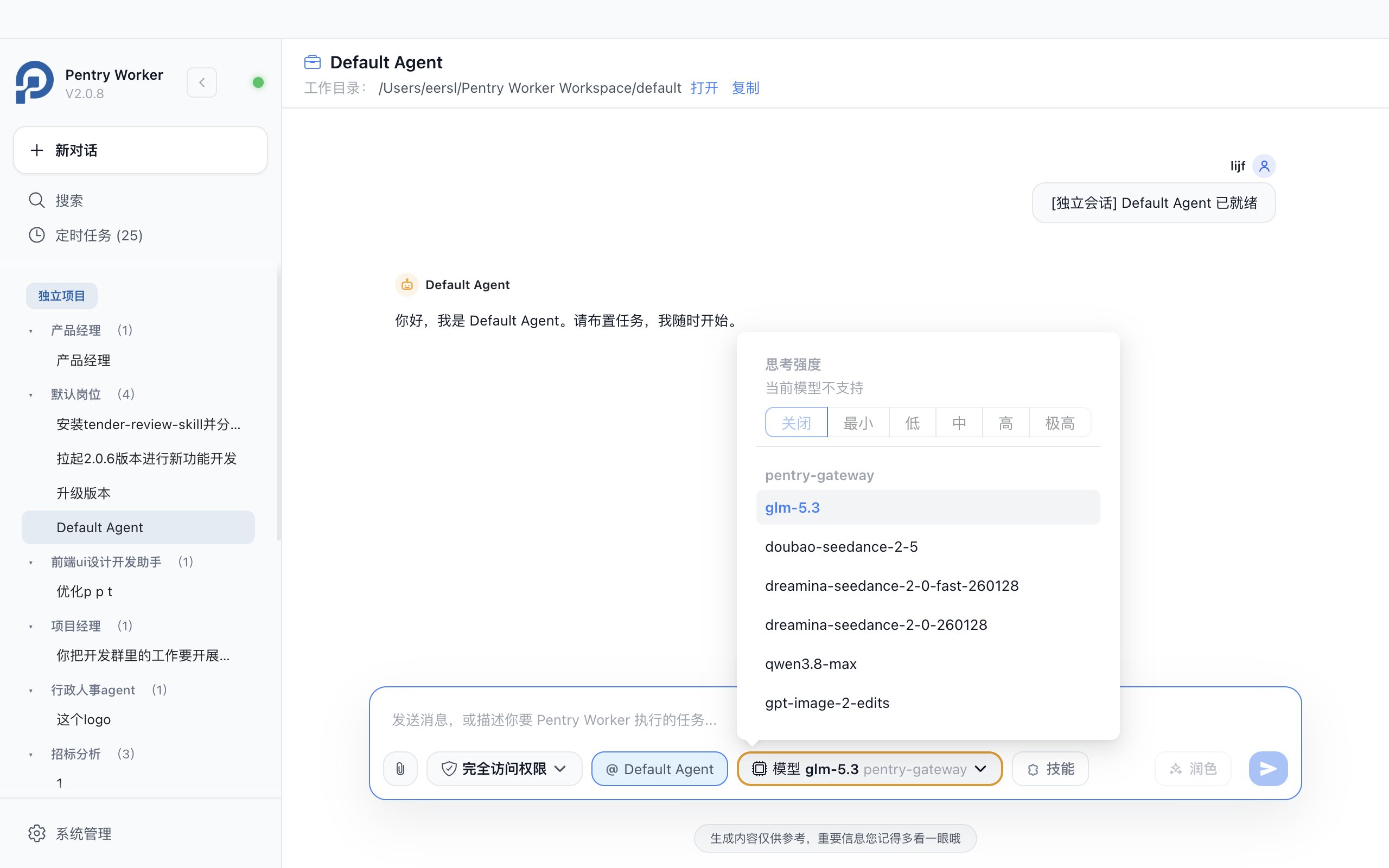Click the green online status dot
This screenshot has height=868, width=1389.
(x=258, y=82)
